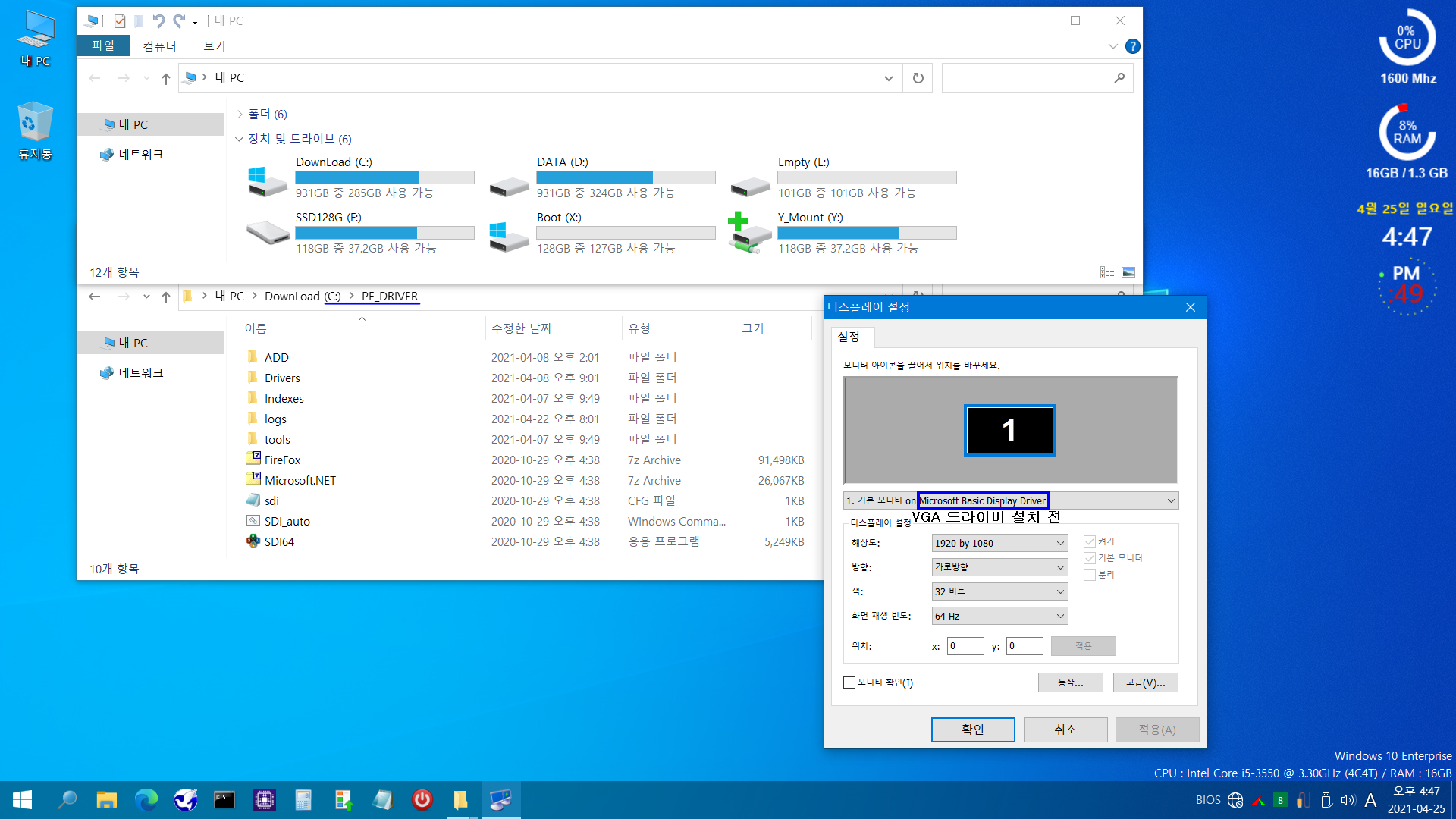Image resolution: width=1456 pixels, height=819 pixels.
Task: Switch to large icons view in 내 PC window
Action: click(1128, 272)
